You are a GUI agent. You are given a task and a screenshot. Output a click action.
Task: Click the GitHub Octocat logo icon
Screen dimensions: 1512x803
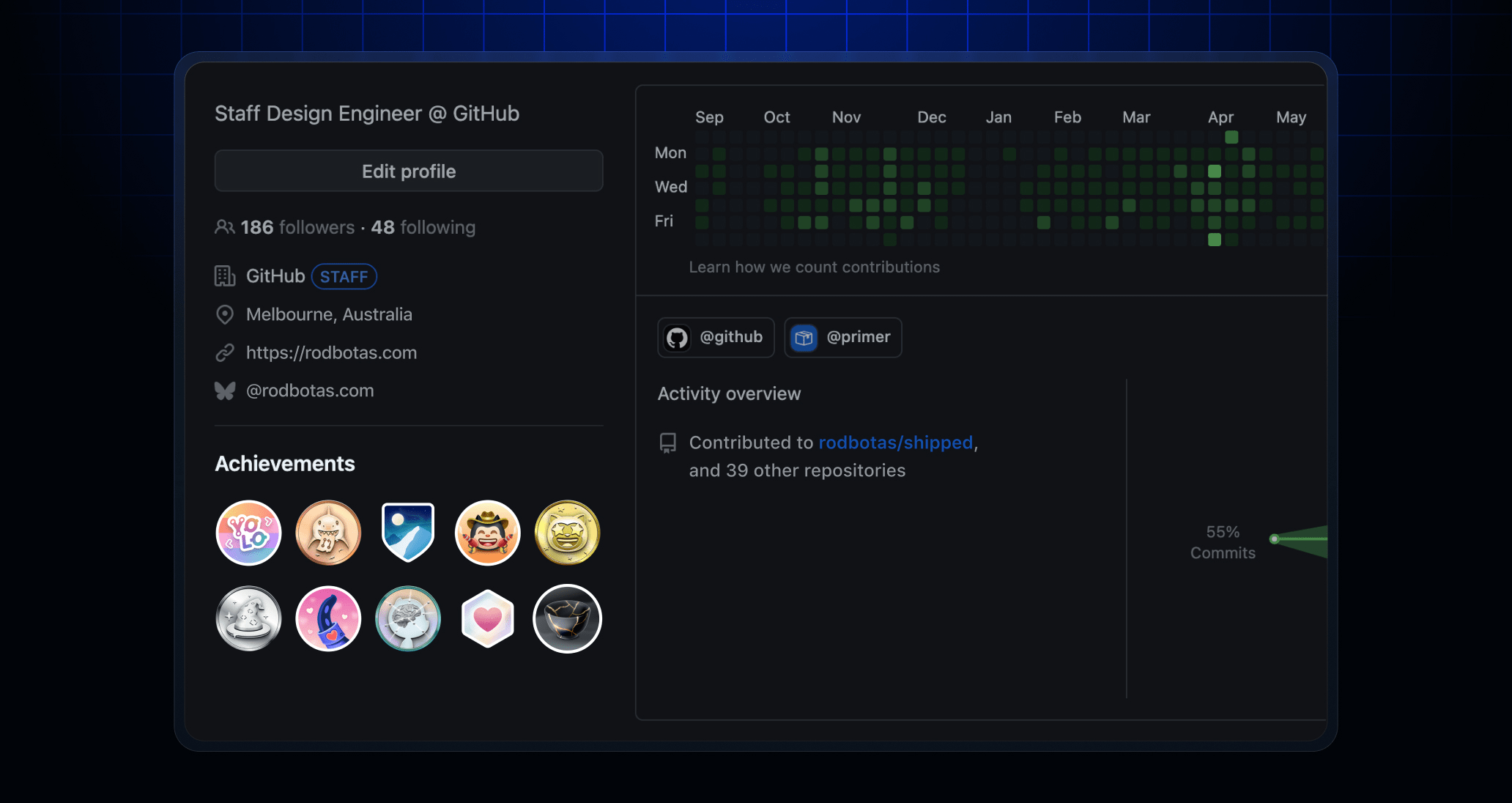[x=677, y=338]
